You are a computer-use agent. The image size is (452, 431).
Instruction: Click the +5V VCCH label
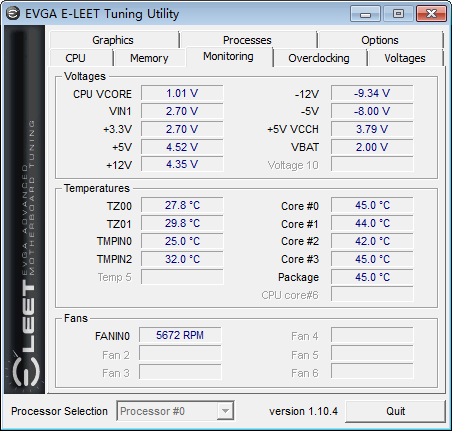[x=293, y=129]
